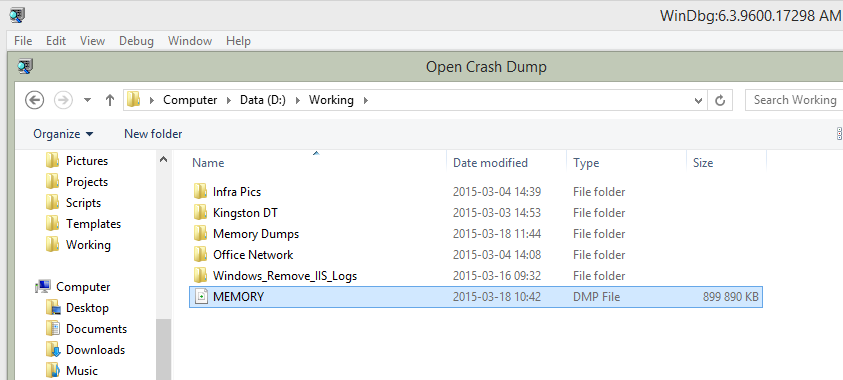The width and height of the screenshot is (843, 380).
Task: Select Pictures in the navigation pane
Action: [x=87, y=161]
